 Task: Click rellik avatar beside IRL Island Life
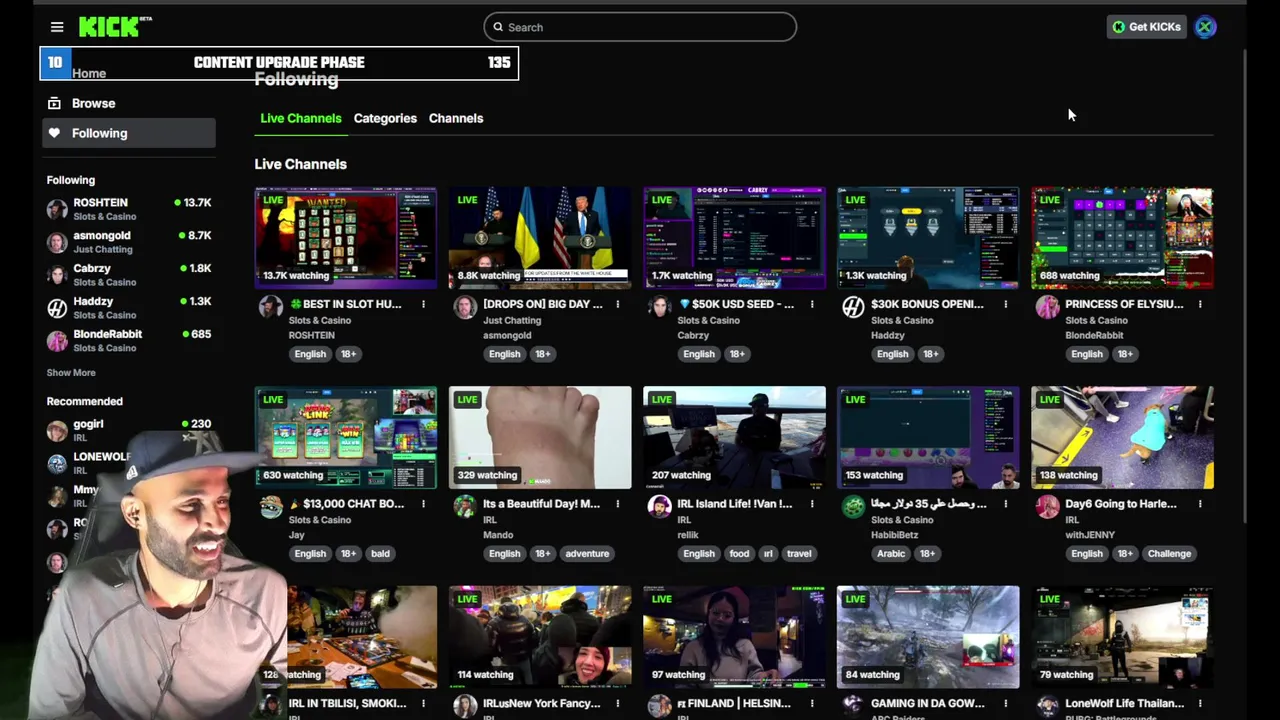659,507
